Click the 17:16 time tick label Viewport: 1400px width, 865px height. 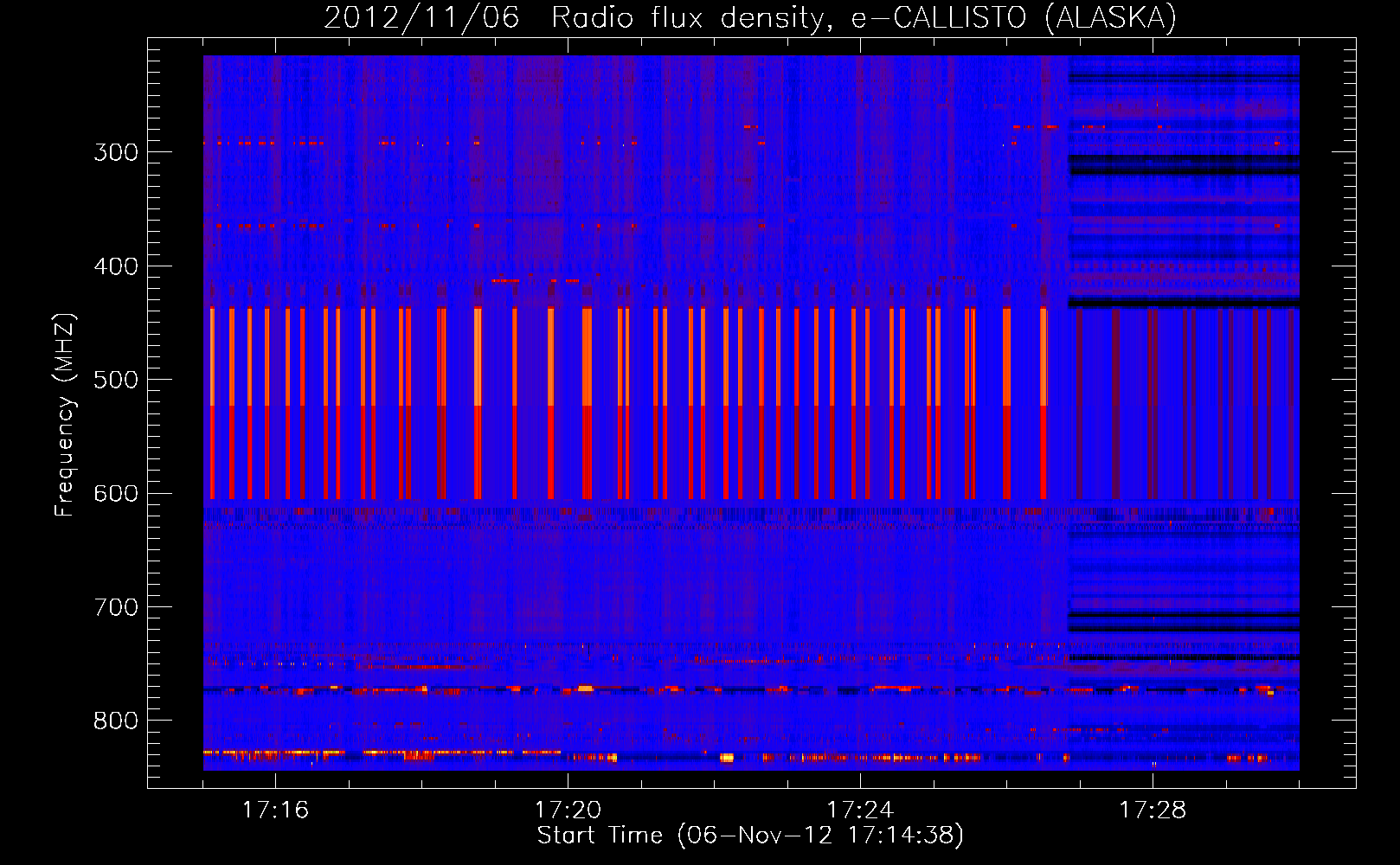pos(275,810)
